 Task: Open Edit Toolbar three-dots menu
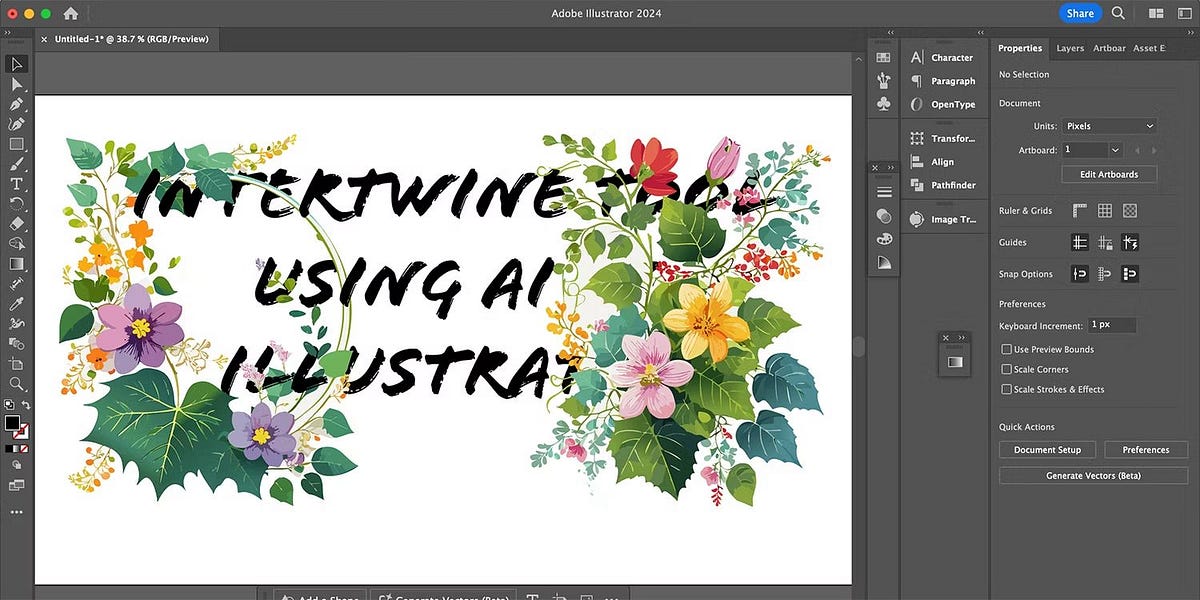pos(16,512)
